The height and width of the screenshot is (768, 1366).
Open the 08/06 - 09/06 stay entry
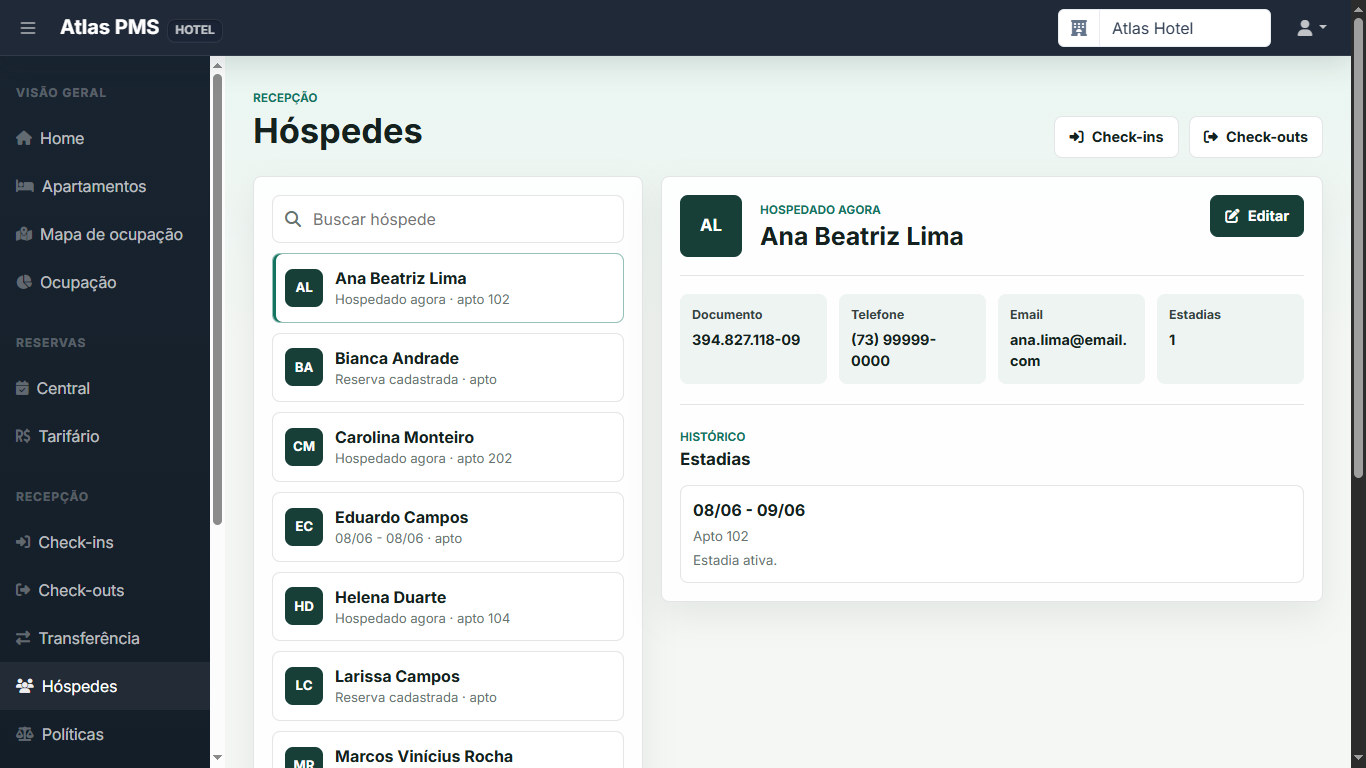point(992,534)
